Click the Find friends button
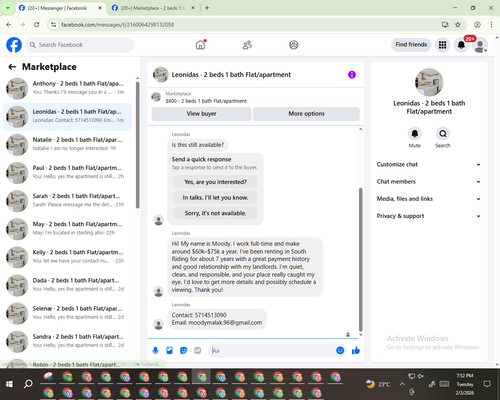 tap(411, 45)
